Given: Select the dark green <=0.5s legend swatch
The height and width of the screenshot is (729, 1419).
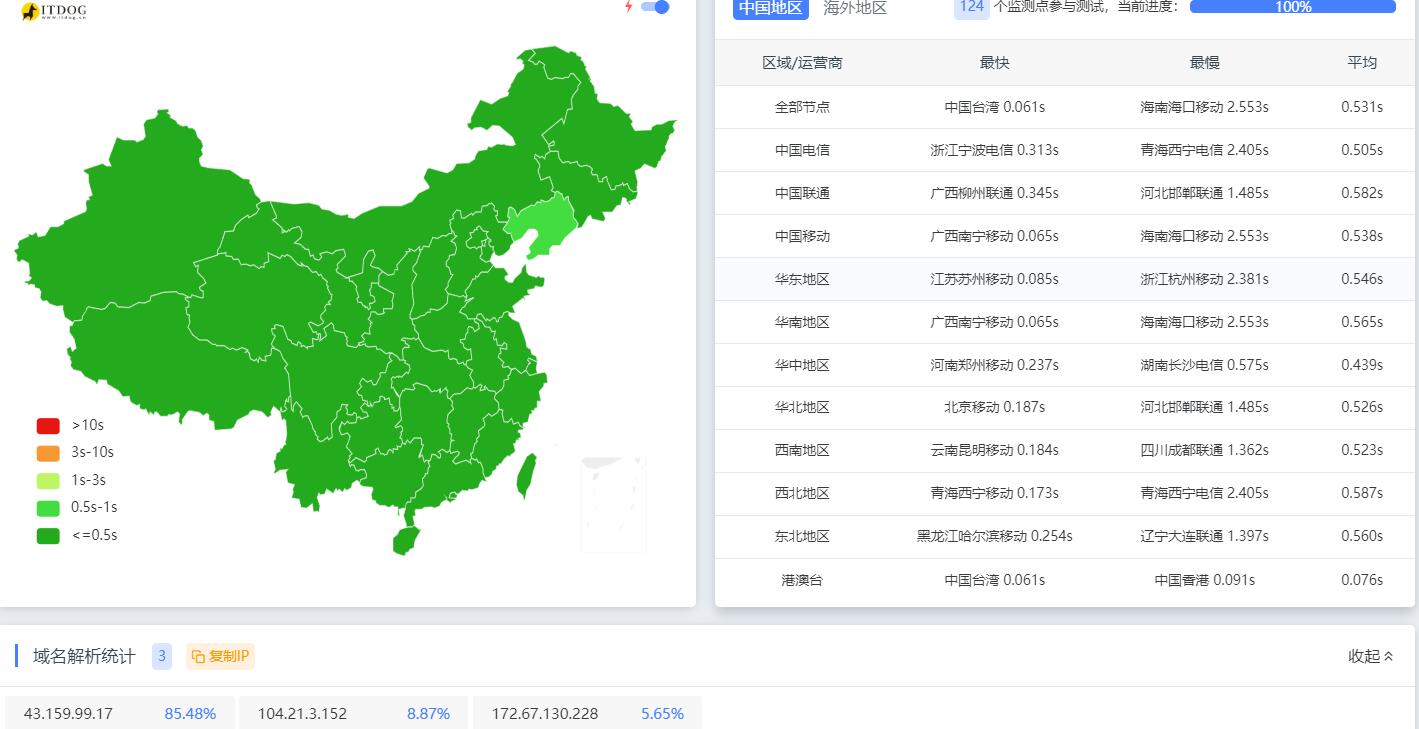Looking at the screenshot, I should [x=48, y=535].
